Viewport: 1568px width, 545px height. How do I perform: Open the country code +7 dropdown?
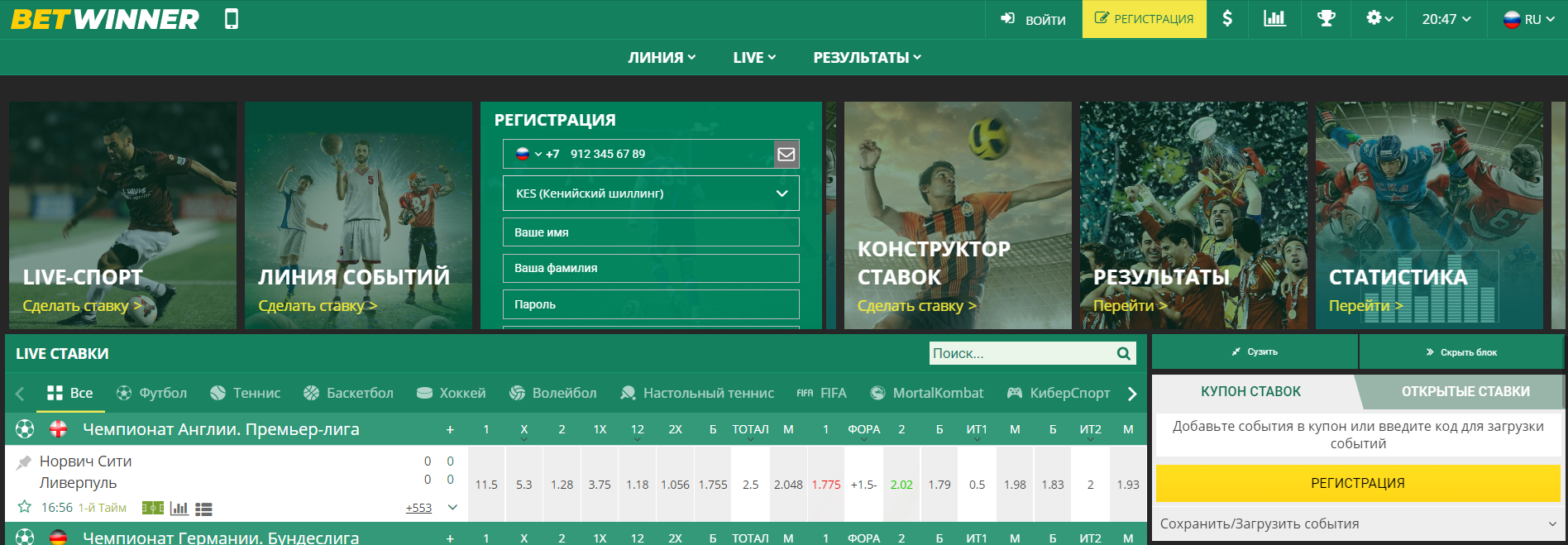point(538,154)
